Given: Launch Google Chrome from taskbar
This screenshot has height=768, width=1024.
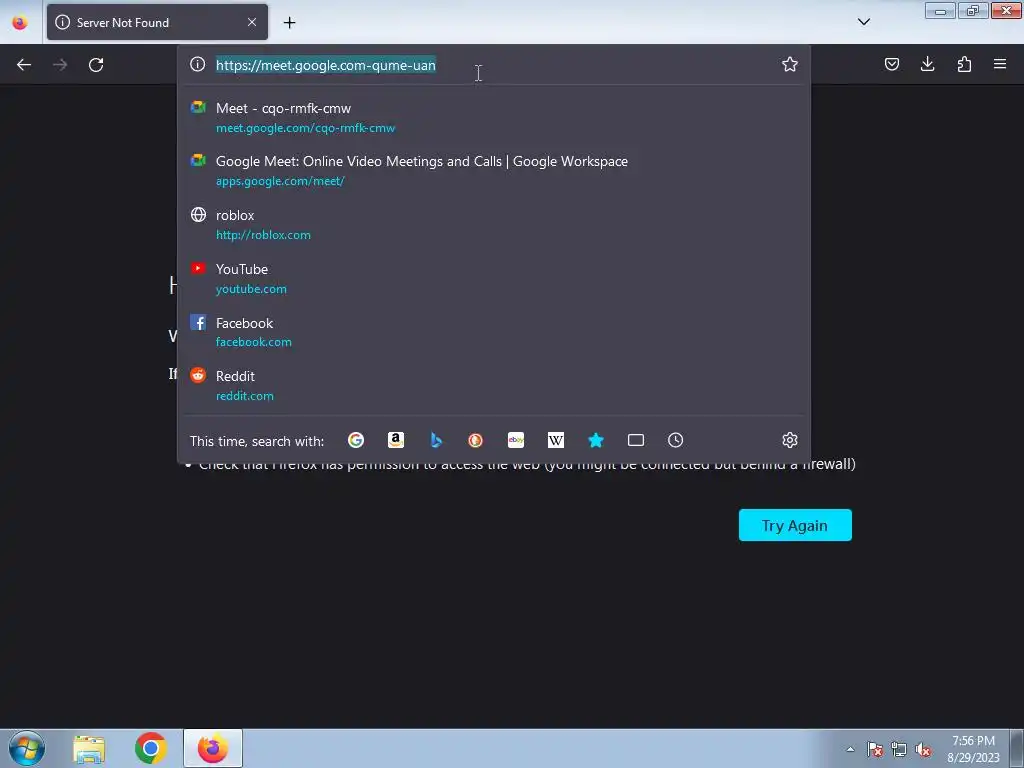Looking at the screenshot, I should point(151,748).
